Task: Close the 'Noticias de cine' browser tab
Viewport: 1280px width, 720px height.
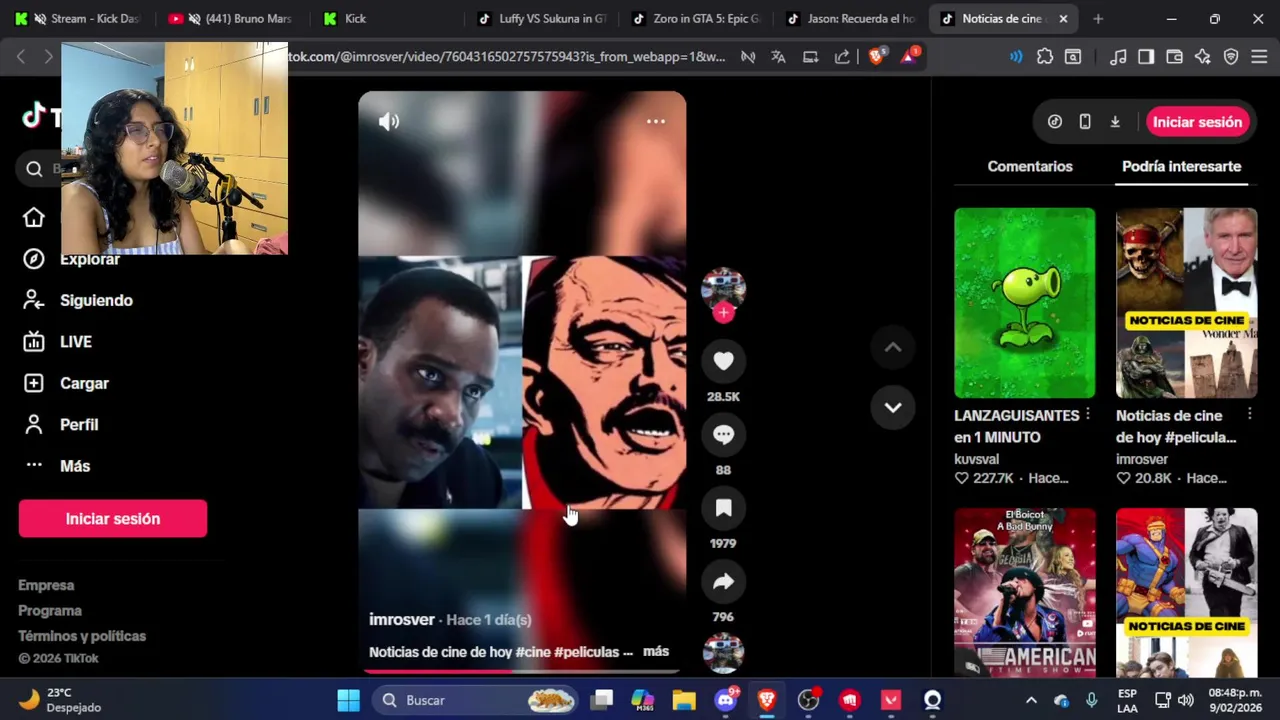Action: 1063,19
